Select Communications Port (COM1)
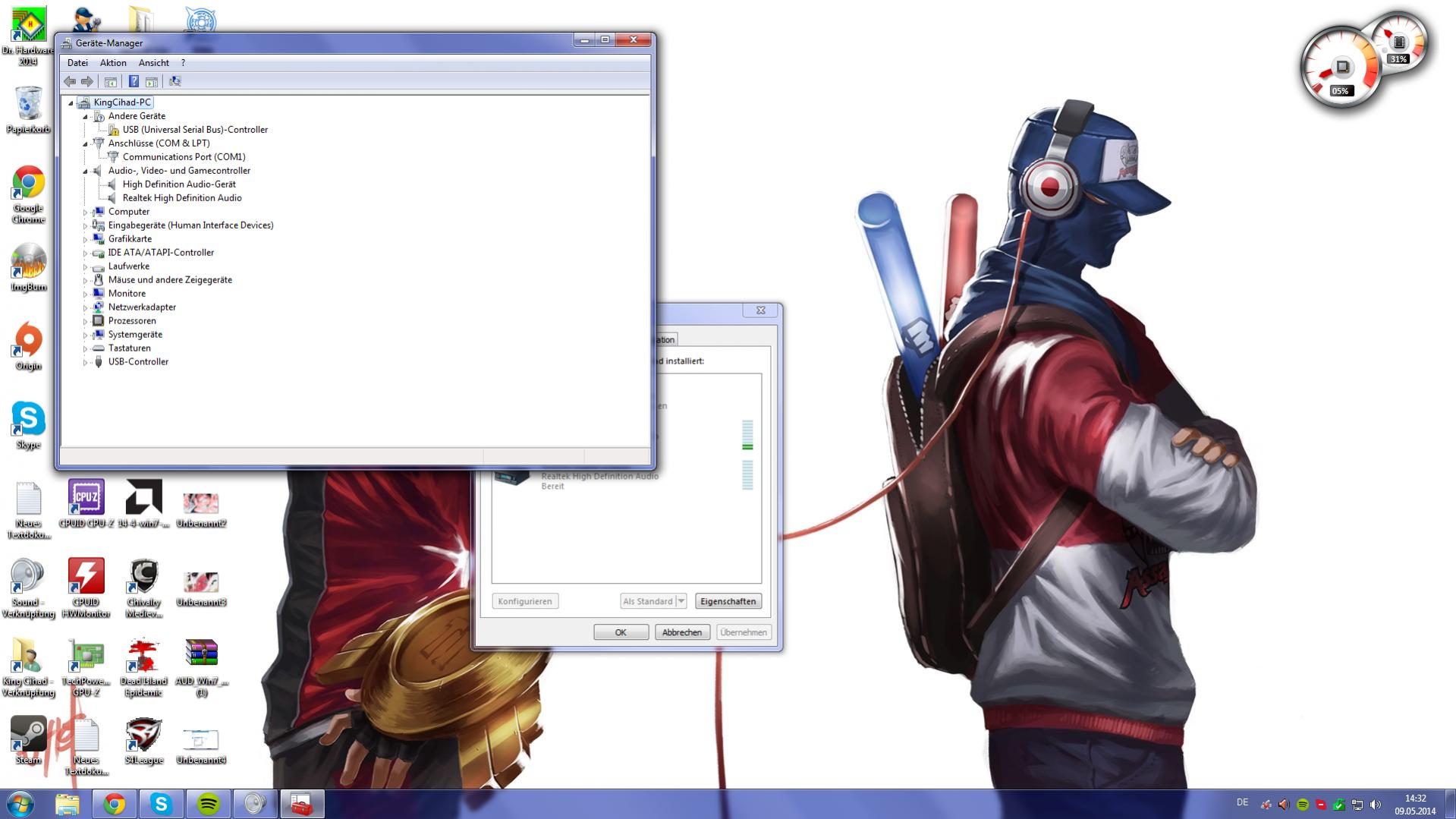The image size is (1456, 819). (184, 157)
